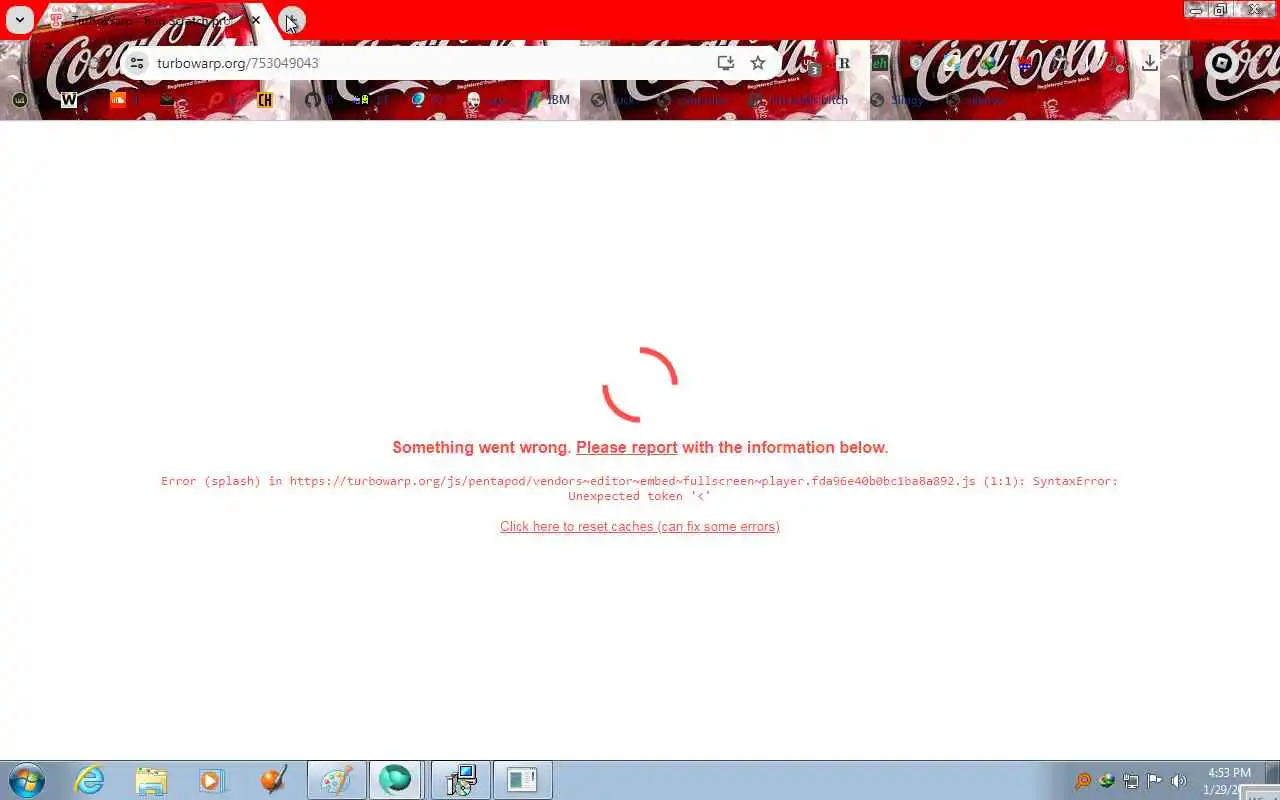Click the 'Please report' link

pos(627,447)
